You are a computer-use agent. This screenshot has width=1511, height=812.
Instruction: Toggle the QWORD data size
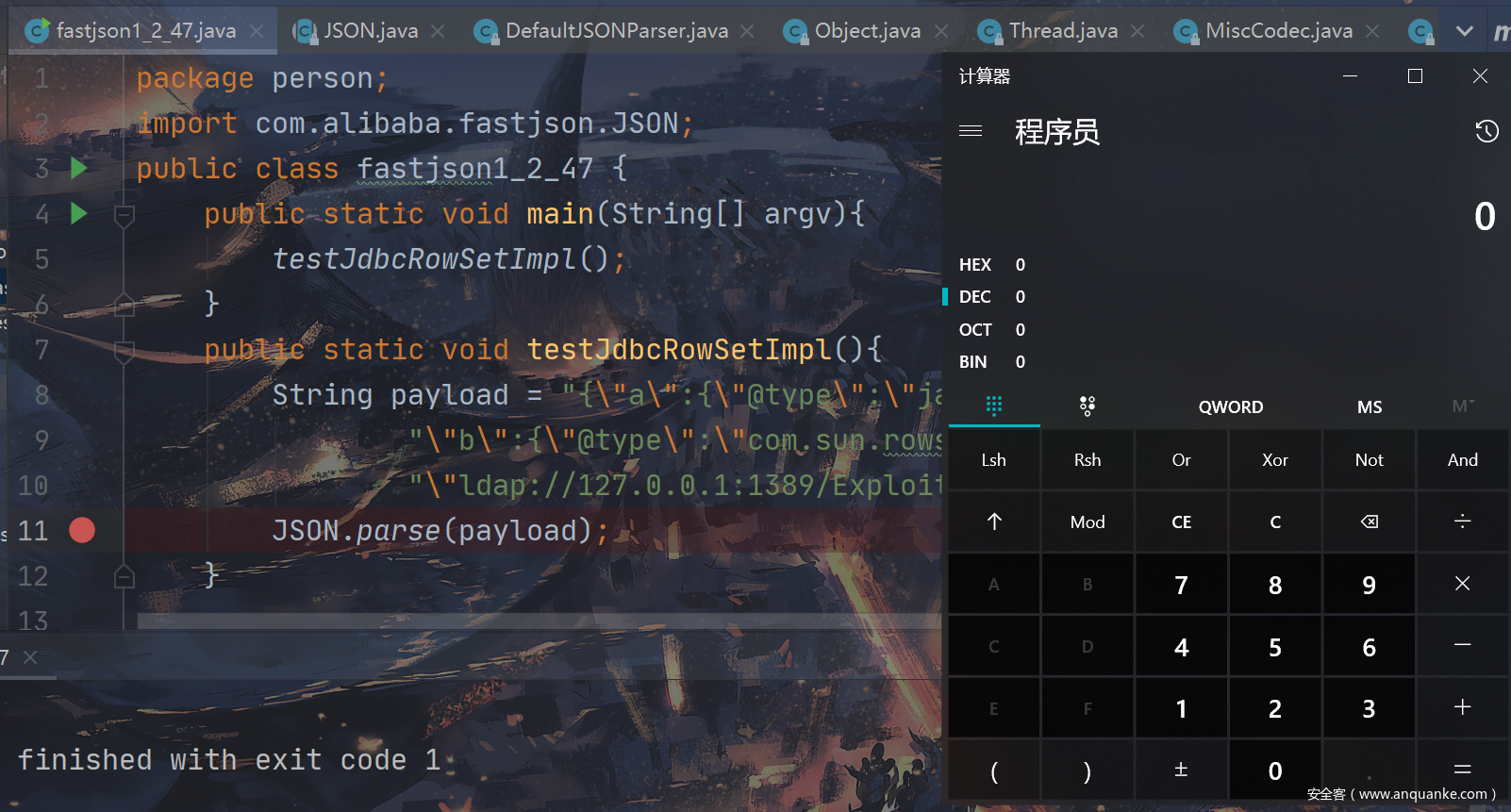pyautogui.click(x=1231, y=406)
